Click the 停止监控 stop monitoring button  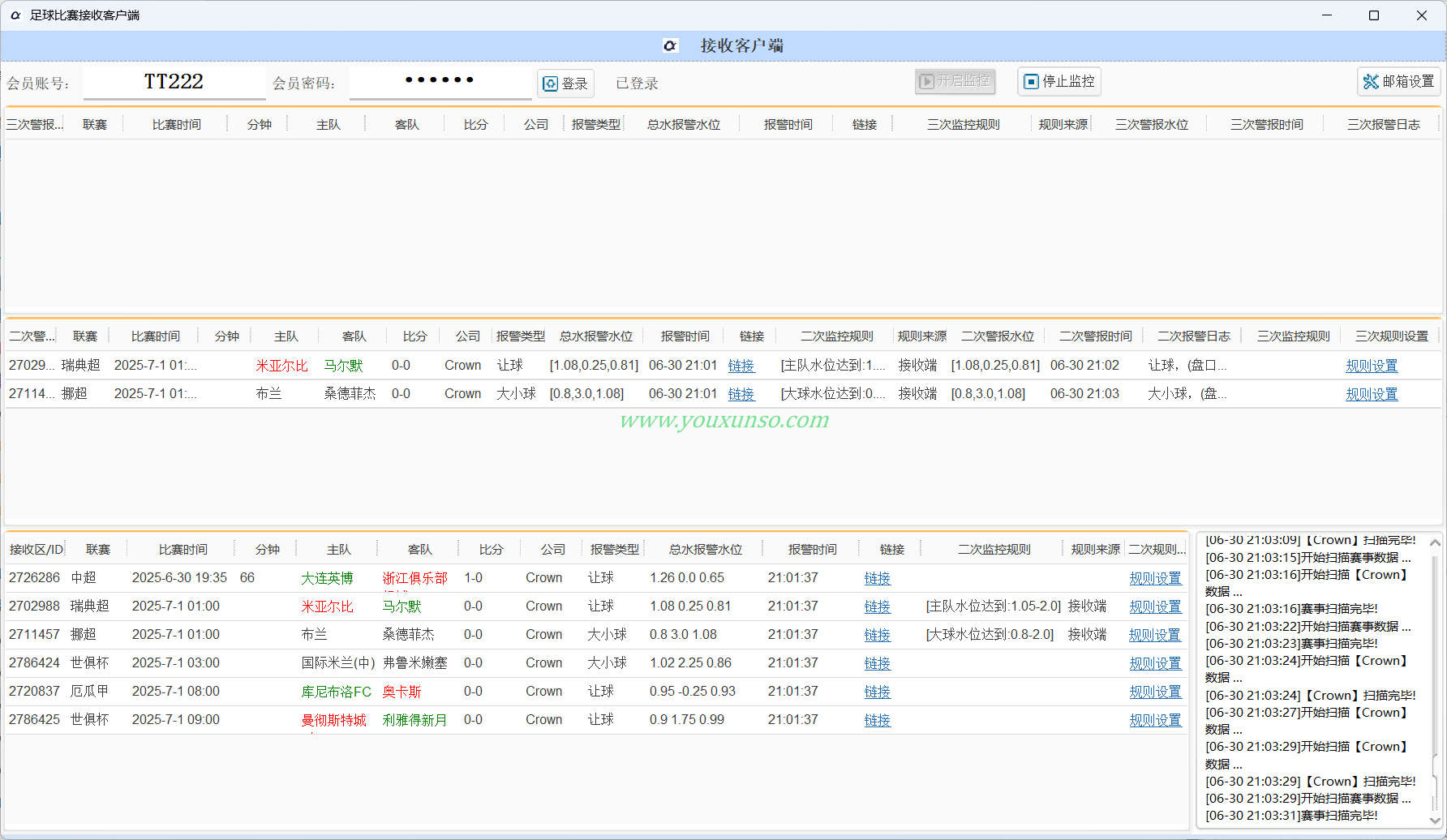(1059, 82)
